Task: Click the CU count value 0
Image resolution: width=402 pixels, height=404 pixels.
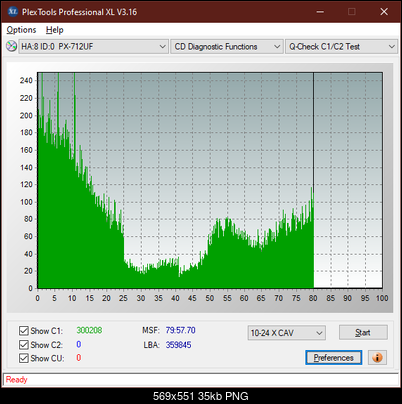Action: point(79,358)
